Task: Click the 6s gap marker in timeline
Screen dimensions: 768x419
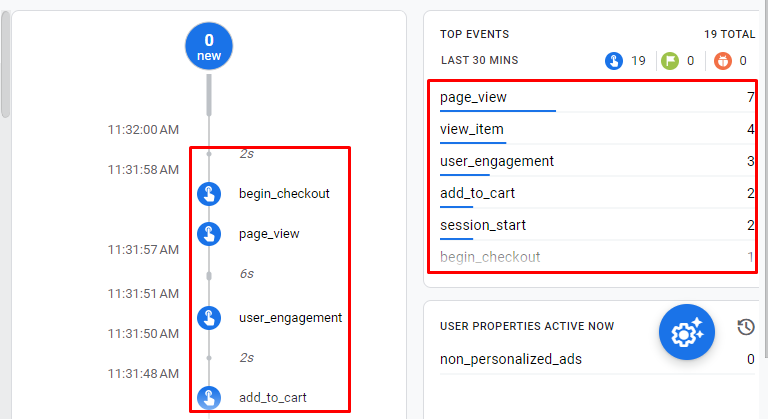Action: (246, 273)
